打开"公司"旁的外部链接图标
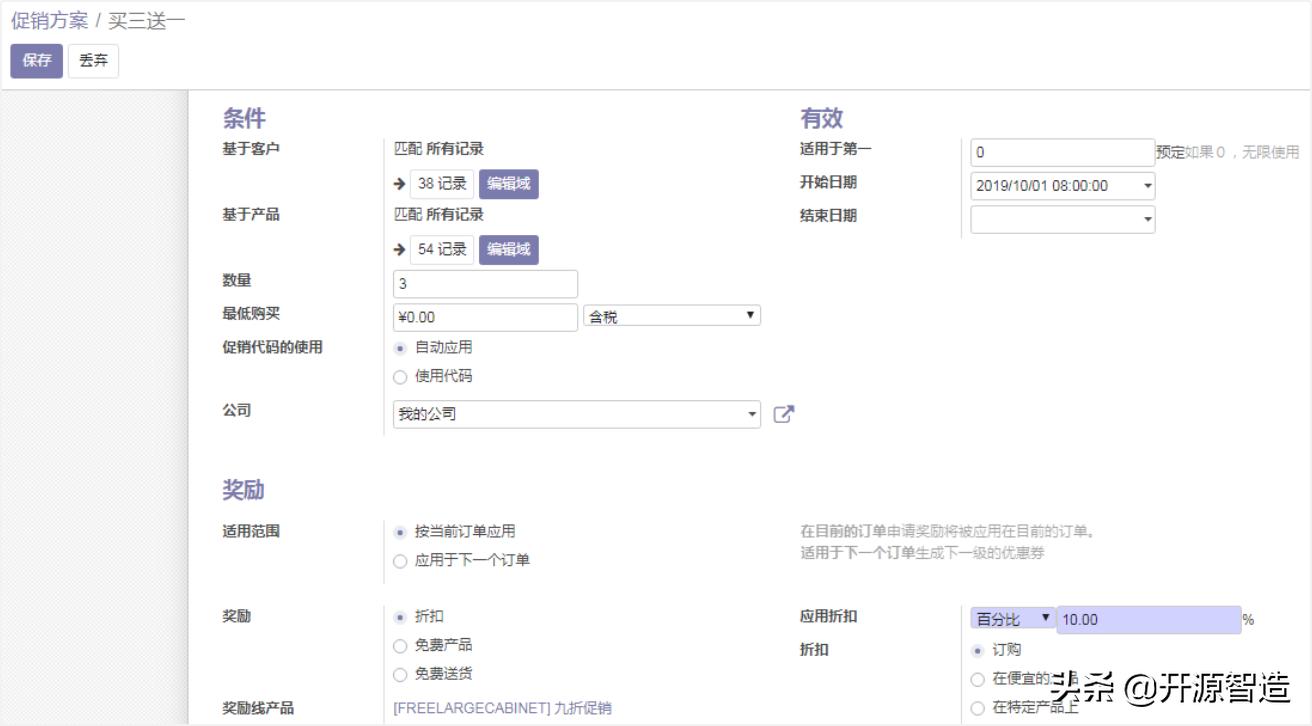 [784, 413]
